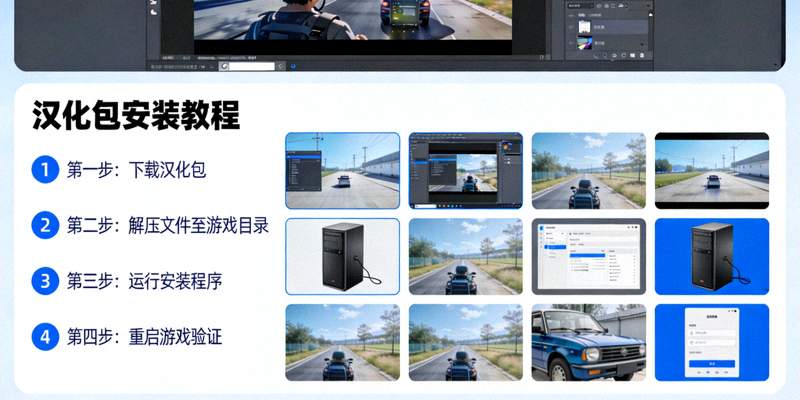Image resolution: width=800 pixels, height=400 pixels.
Task: Open the image editor screenshot thumbnail
Action: coord(465,170)
